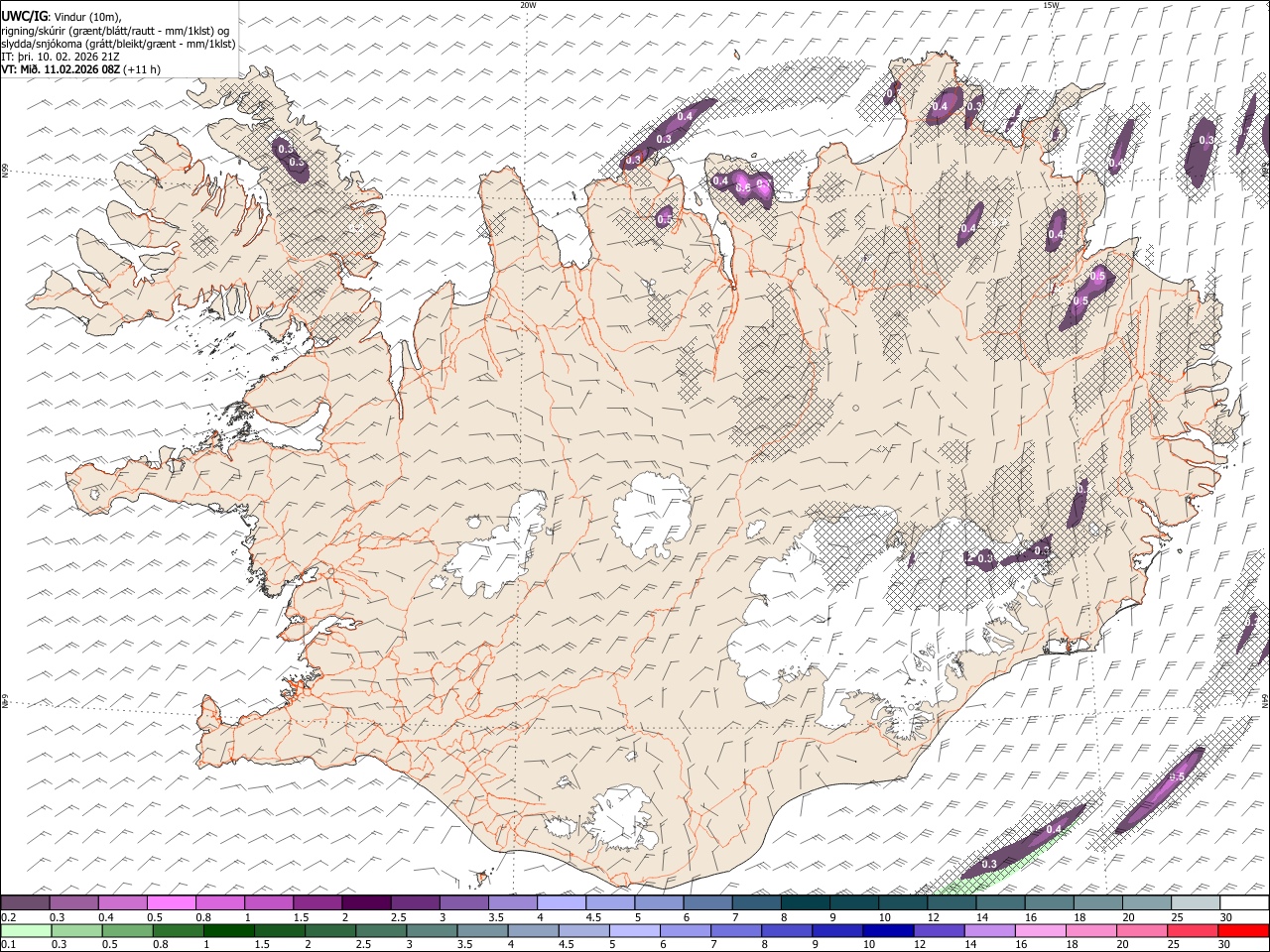Screen dimensions: 1270x952
Task: Click the upper legend swatch labeled 7
Action: [756, 902]
